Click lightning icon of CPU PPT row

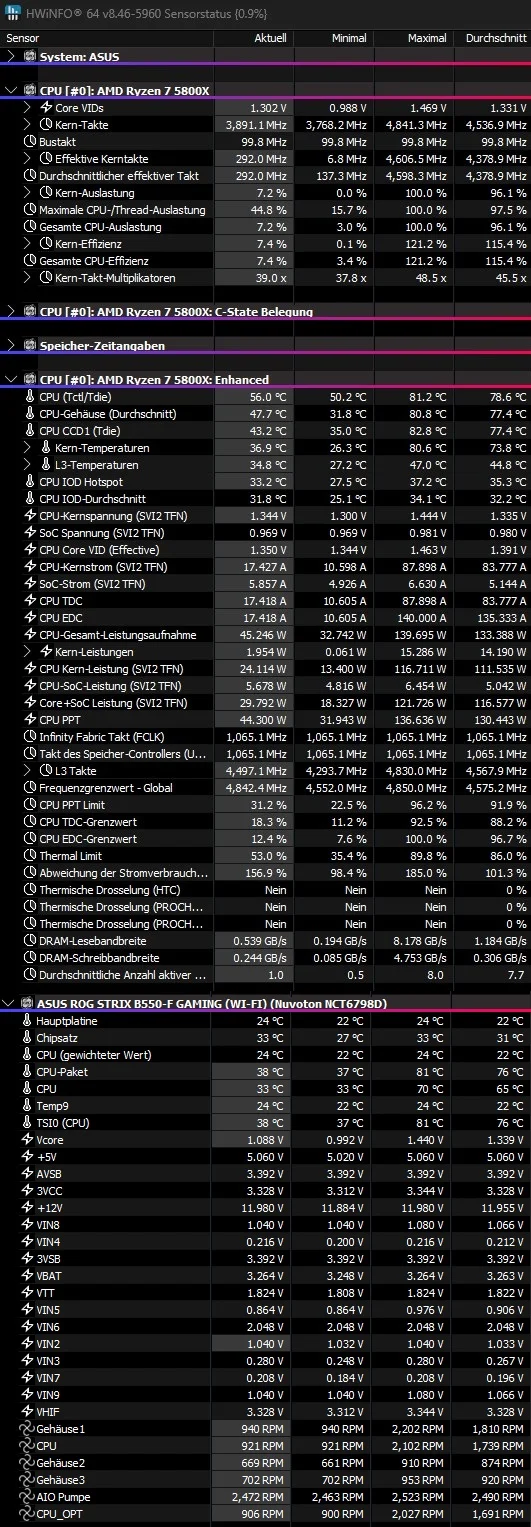click(29, 720)
